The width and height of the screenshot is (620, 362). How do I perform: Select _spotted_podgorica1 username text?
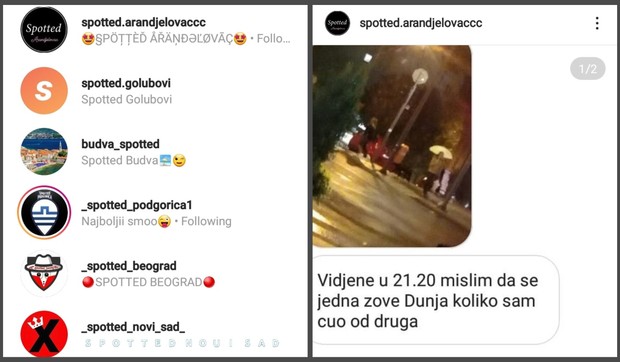(136, 205)
